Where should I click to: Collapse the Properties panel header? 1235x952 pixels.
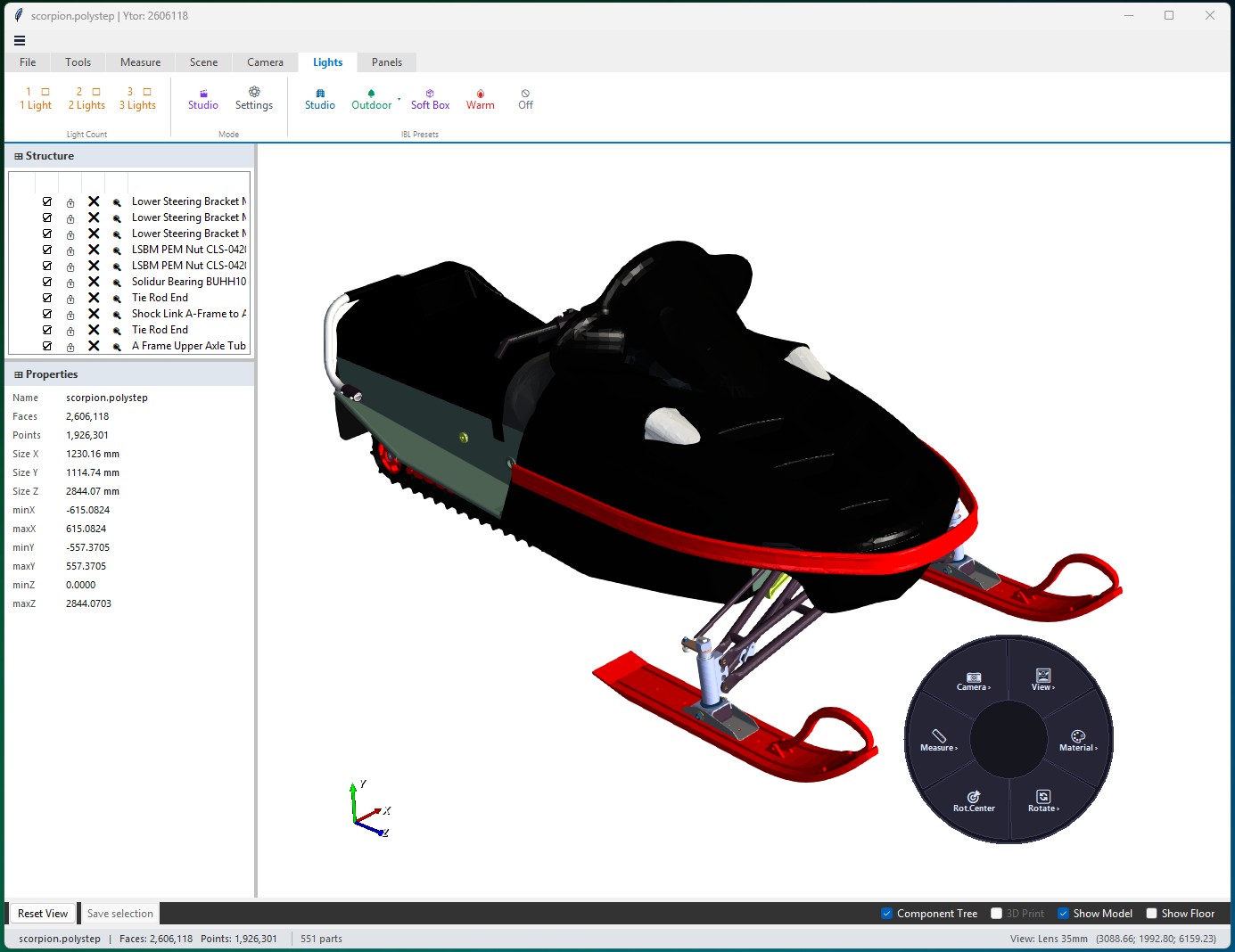point(19,374)
